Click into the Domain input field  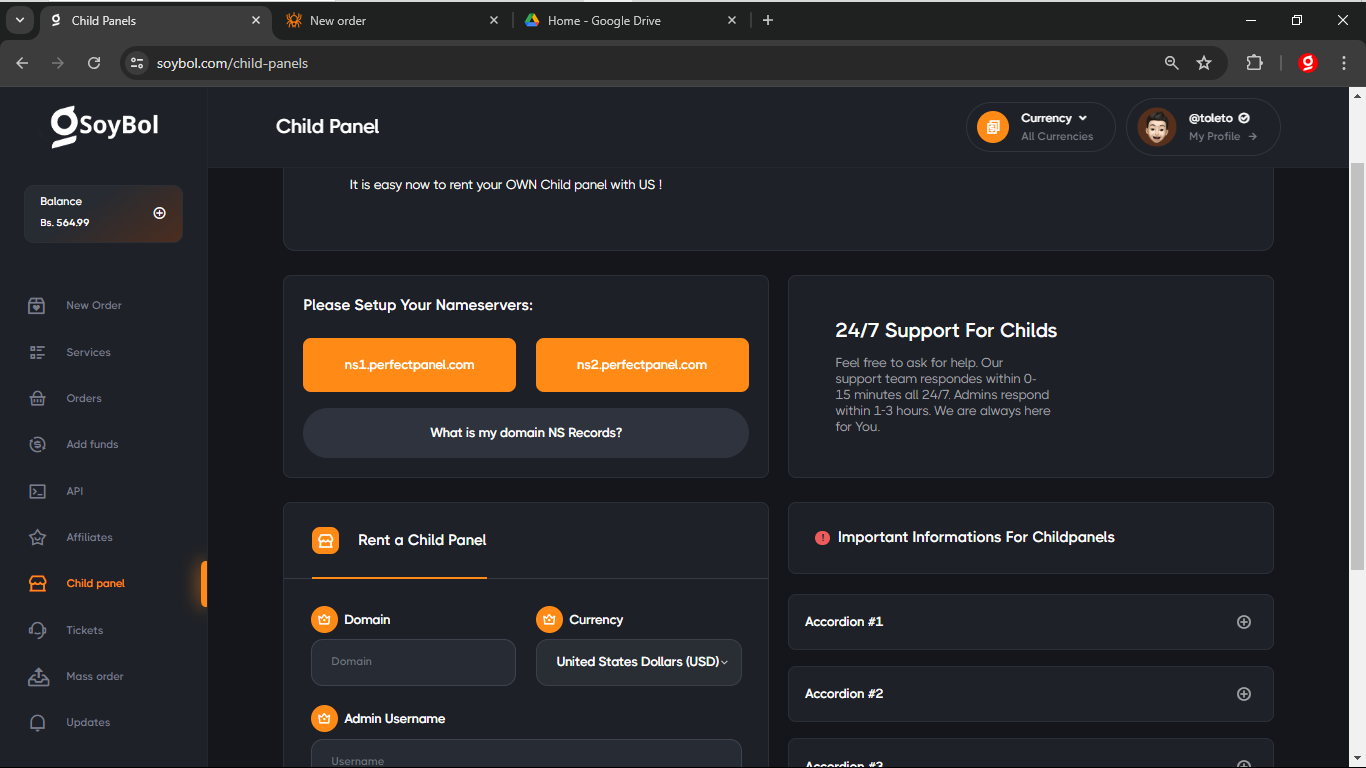point(413,662)
